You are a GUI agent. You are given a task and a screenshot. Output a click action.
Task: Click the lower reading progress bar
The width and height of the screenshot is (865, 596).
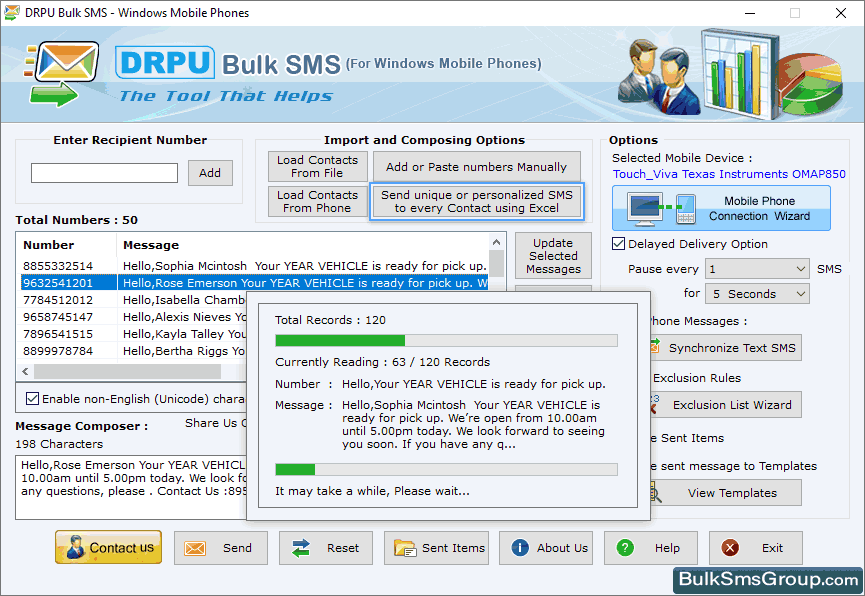(x=446, y=470)
